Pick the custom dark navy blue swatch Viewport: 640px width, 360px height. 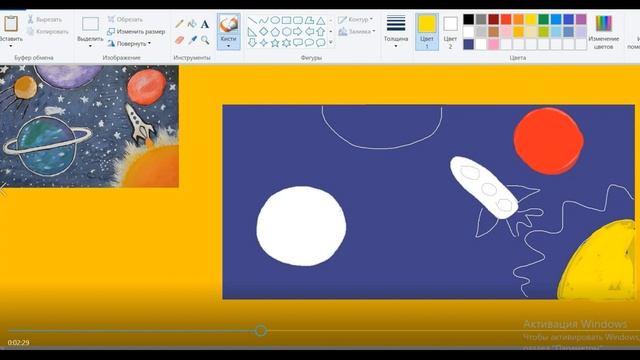coord(469,44)
